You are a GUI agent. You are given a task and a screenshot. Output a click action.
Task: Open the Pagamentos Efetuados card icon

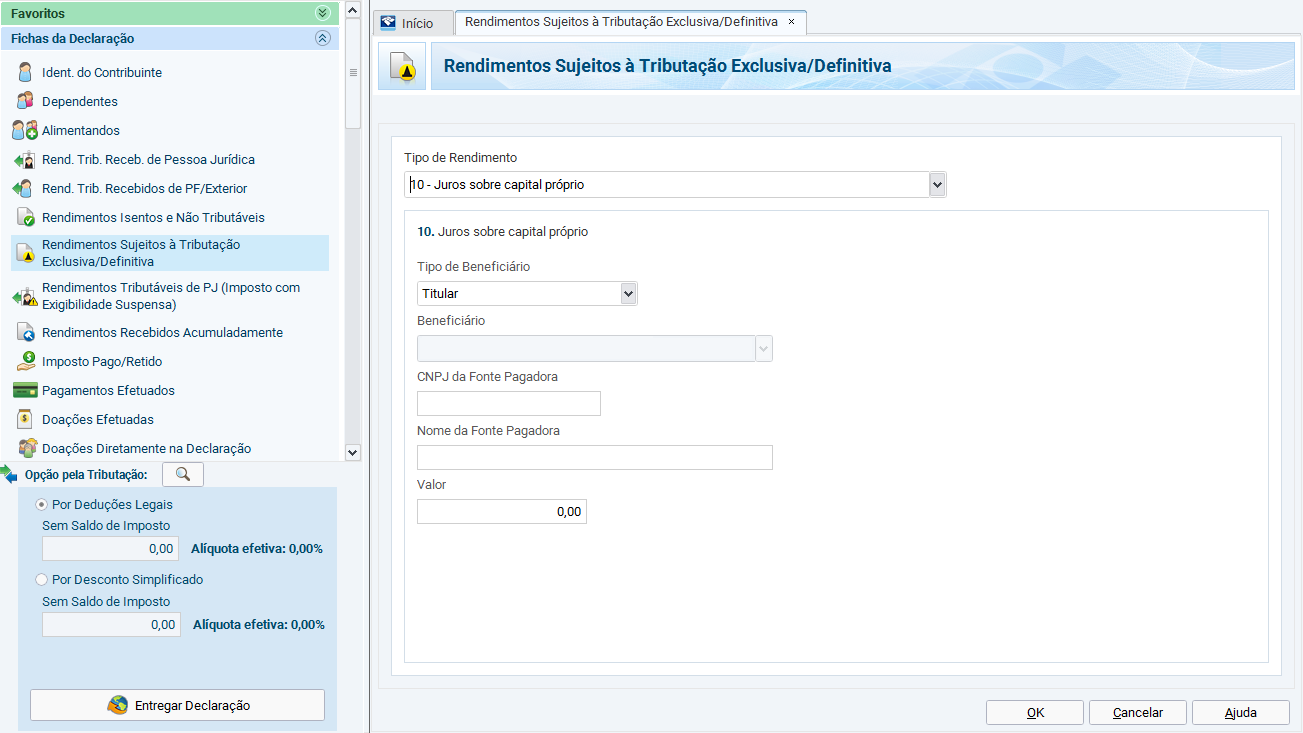click(x=25, y=390)
